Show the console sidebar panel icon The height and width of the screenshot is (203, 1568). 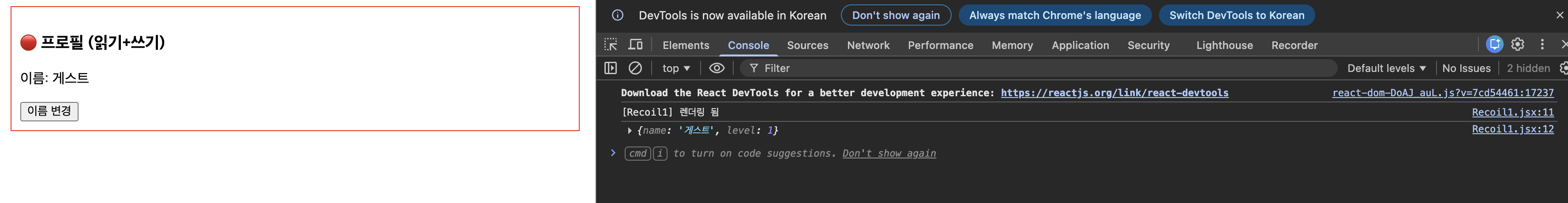[611, 68]
